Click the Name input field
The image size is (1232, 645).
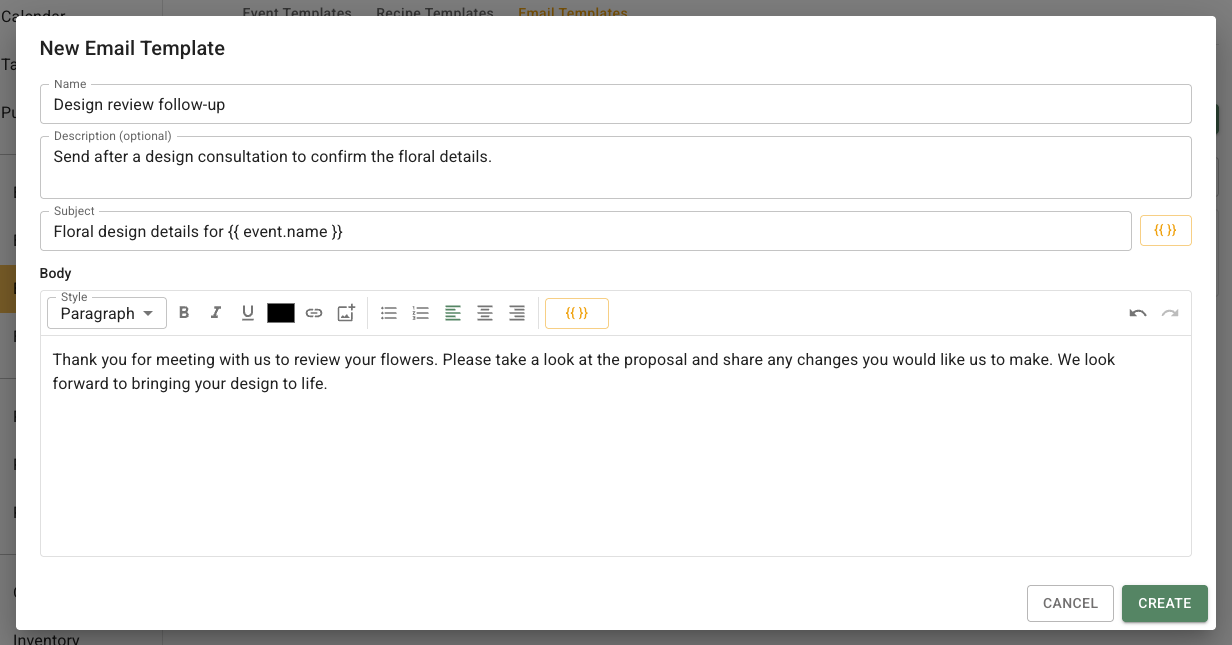[x=616, y=104]
